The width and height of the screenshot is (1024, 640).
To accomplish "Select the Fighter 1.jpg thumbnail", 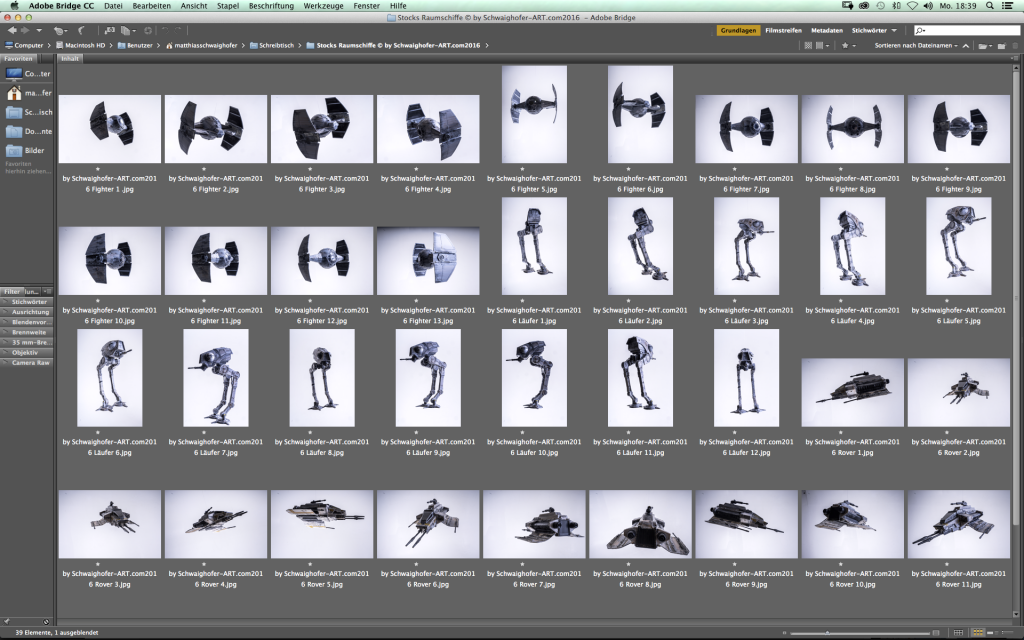I will coord(110,129).
